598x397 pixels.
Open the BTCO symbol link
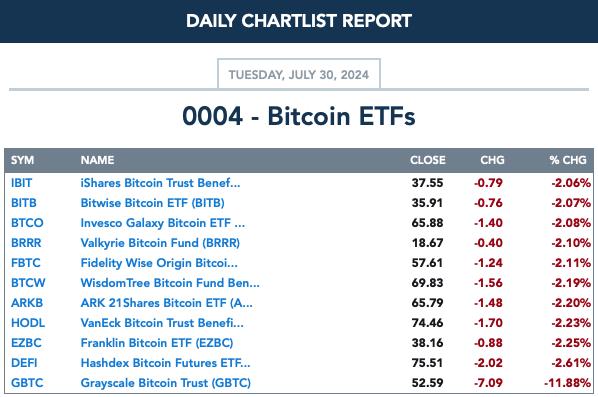click(x=27, y=223)
